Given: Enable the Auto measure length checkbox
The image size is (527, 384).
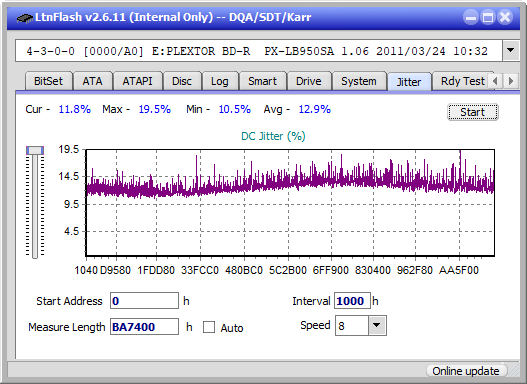Looking at the screenshot, I should coord(209,327).
